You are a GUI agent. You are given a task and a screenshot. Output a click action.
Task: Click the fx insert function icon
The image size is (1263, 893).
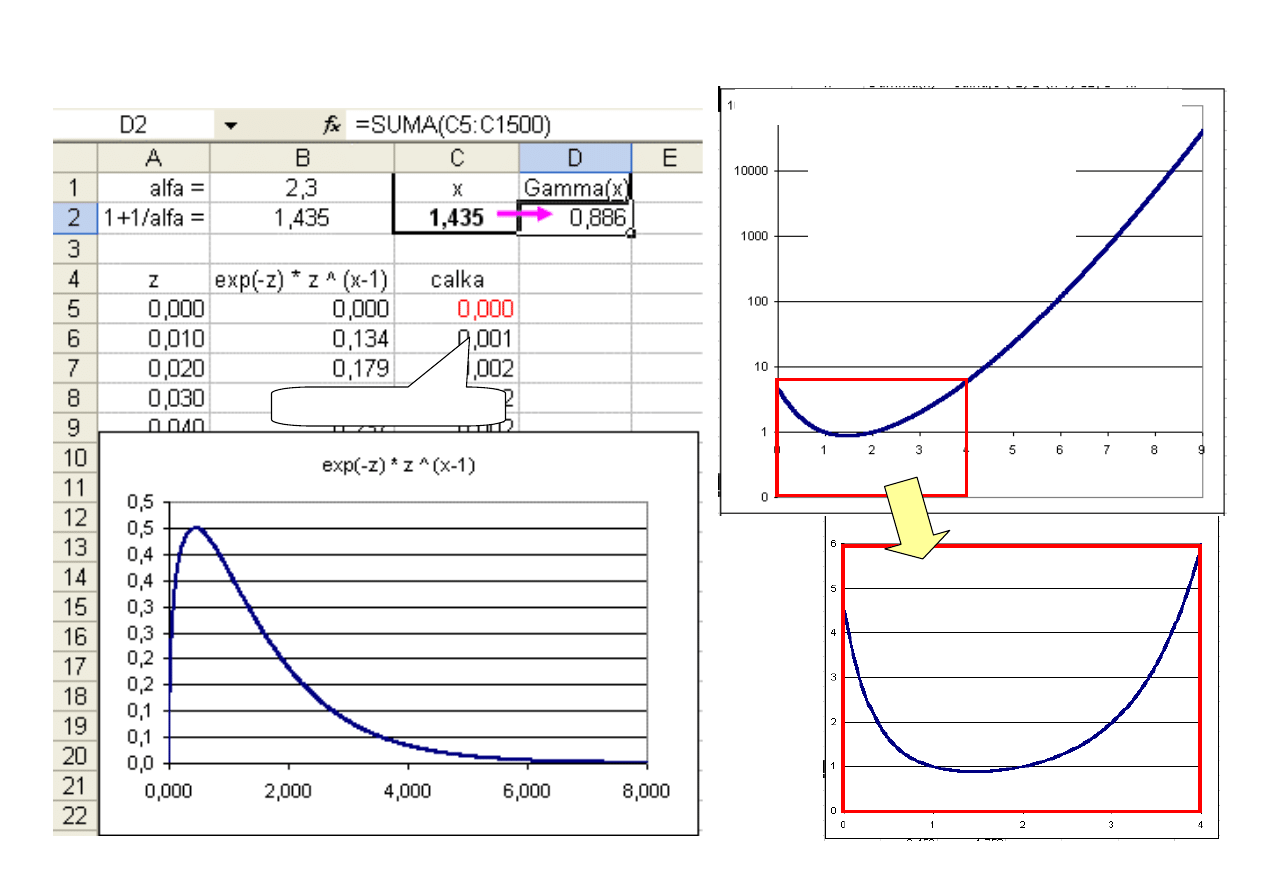tap(331, 125)
